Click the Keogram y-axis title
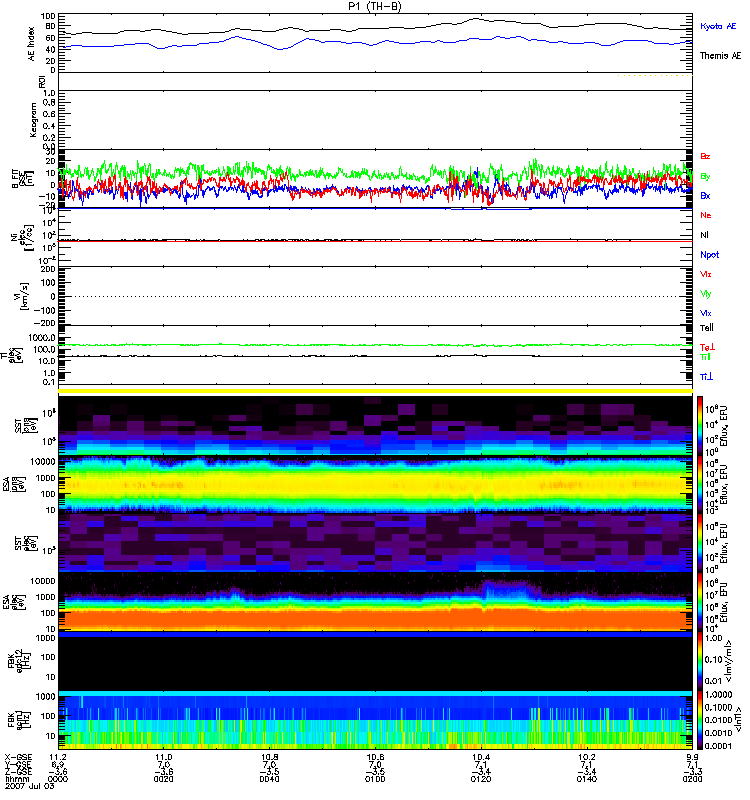This screenshot has height=800, width=750. click(33, 119)
